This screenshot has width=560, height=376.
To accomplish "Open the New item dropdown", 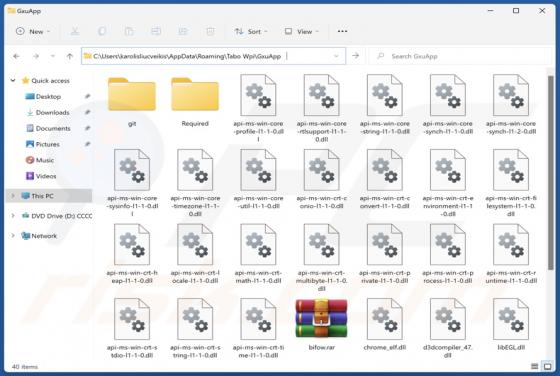I will tap(33, 31).
